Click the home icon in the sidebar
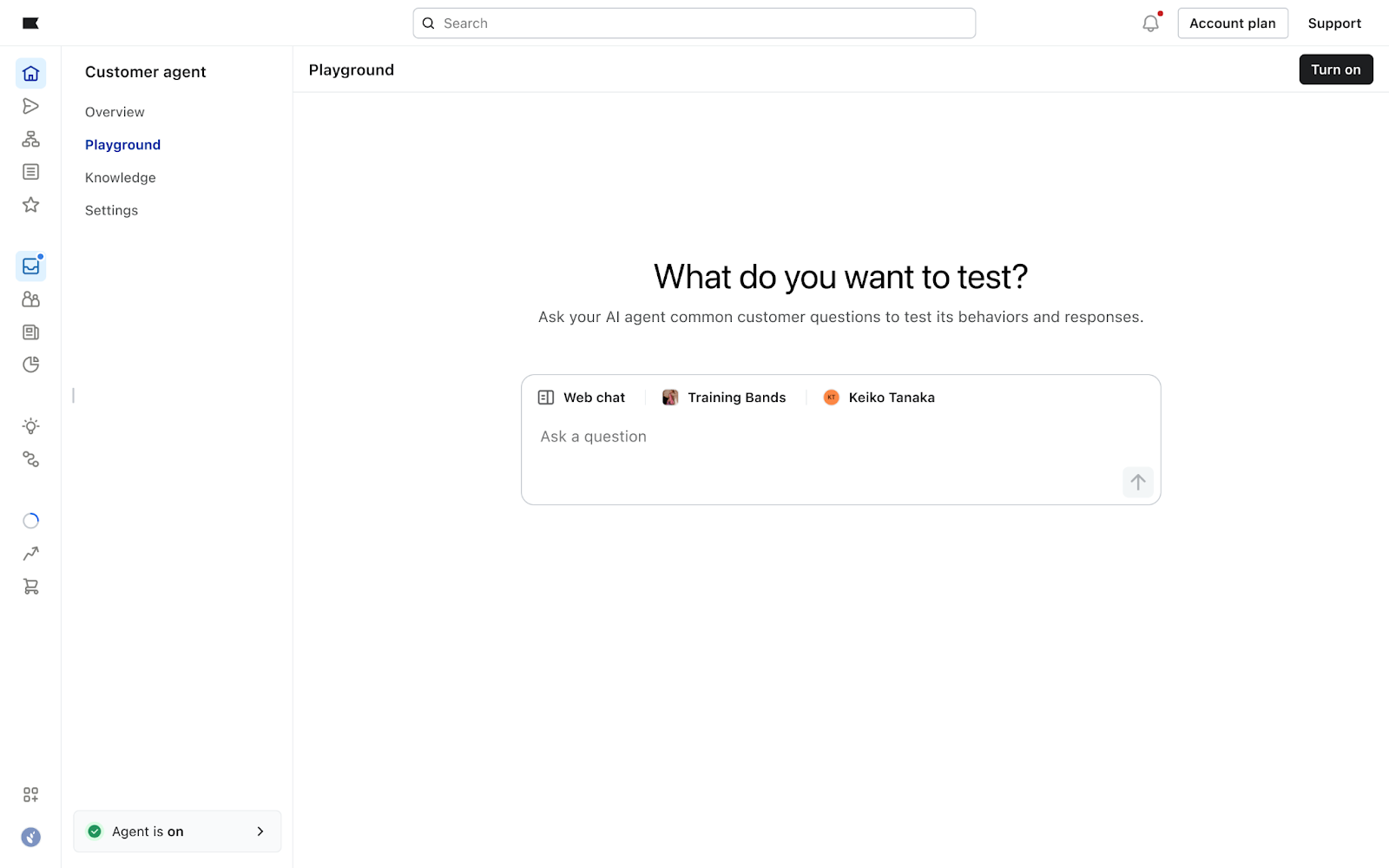 coord(30,74)
